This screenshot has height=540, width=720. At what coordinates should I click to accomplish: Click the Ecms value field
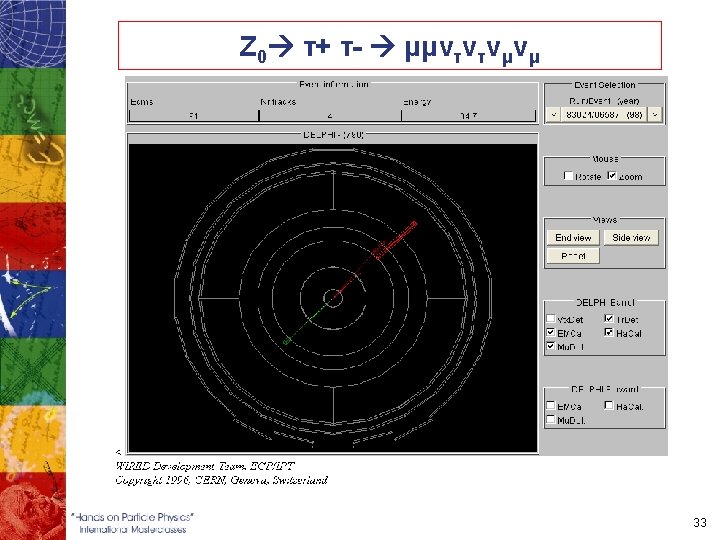[194, 115]
